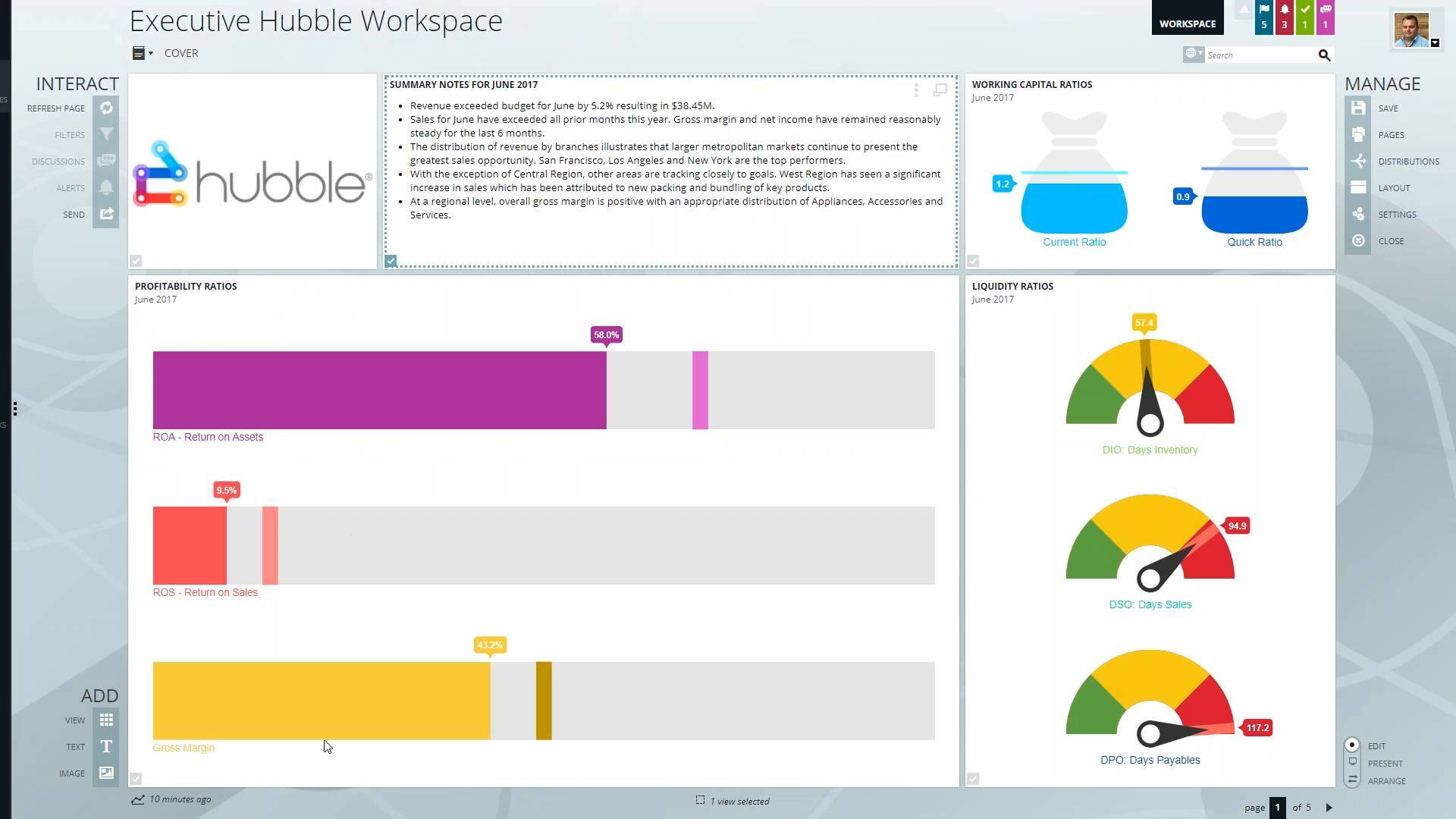Open the Filters funnel icon
This screenshot has width=1456, height=819.
(x=106, y=135)
